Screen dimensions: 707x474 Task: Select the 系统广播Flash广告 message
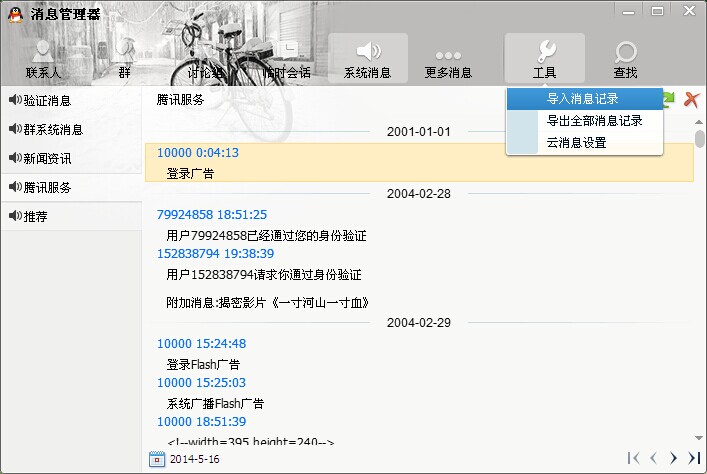[215, 404]
